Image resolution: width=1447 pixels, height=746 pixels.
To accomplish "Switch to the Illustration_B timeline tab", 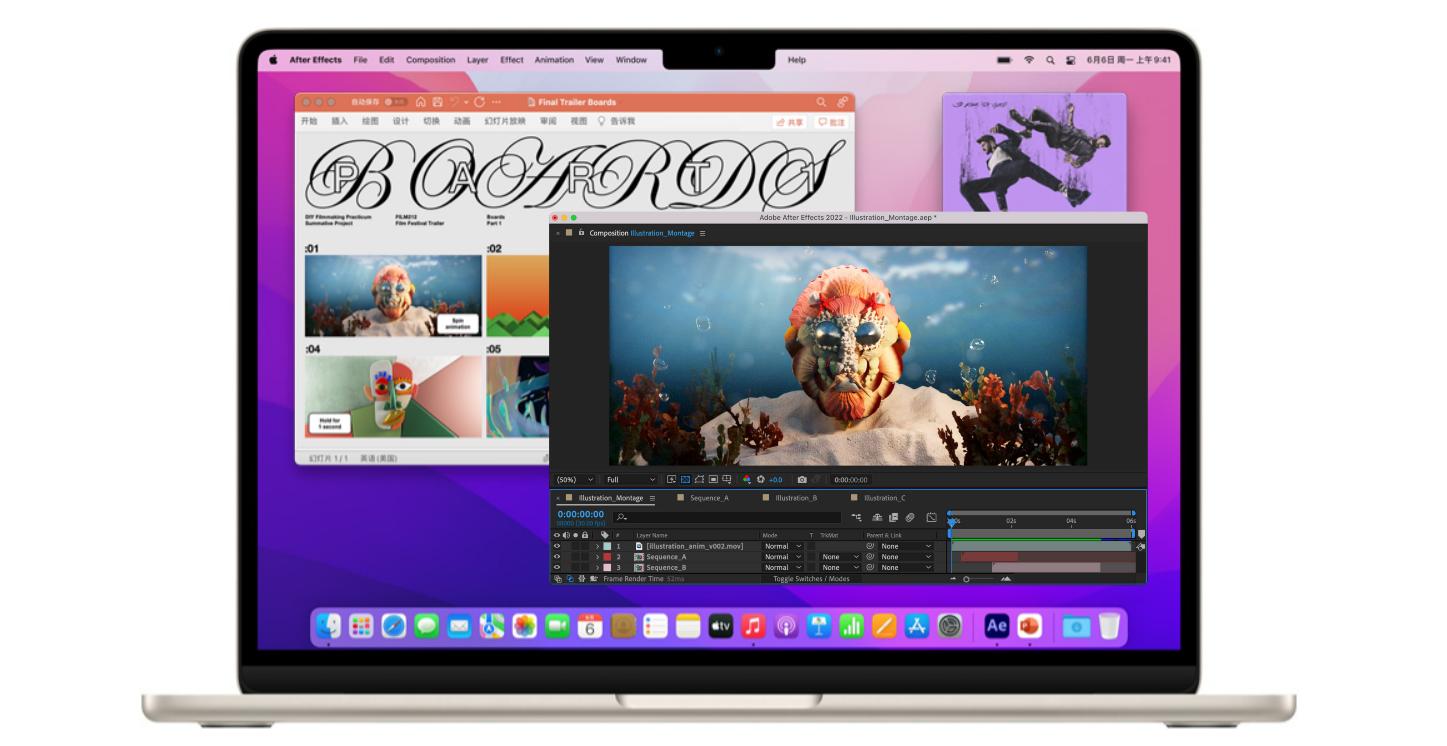I will pos(795,497).
